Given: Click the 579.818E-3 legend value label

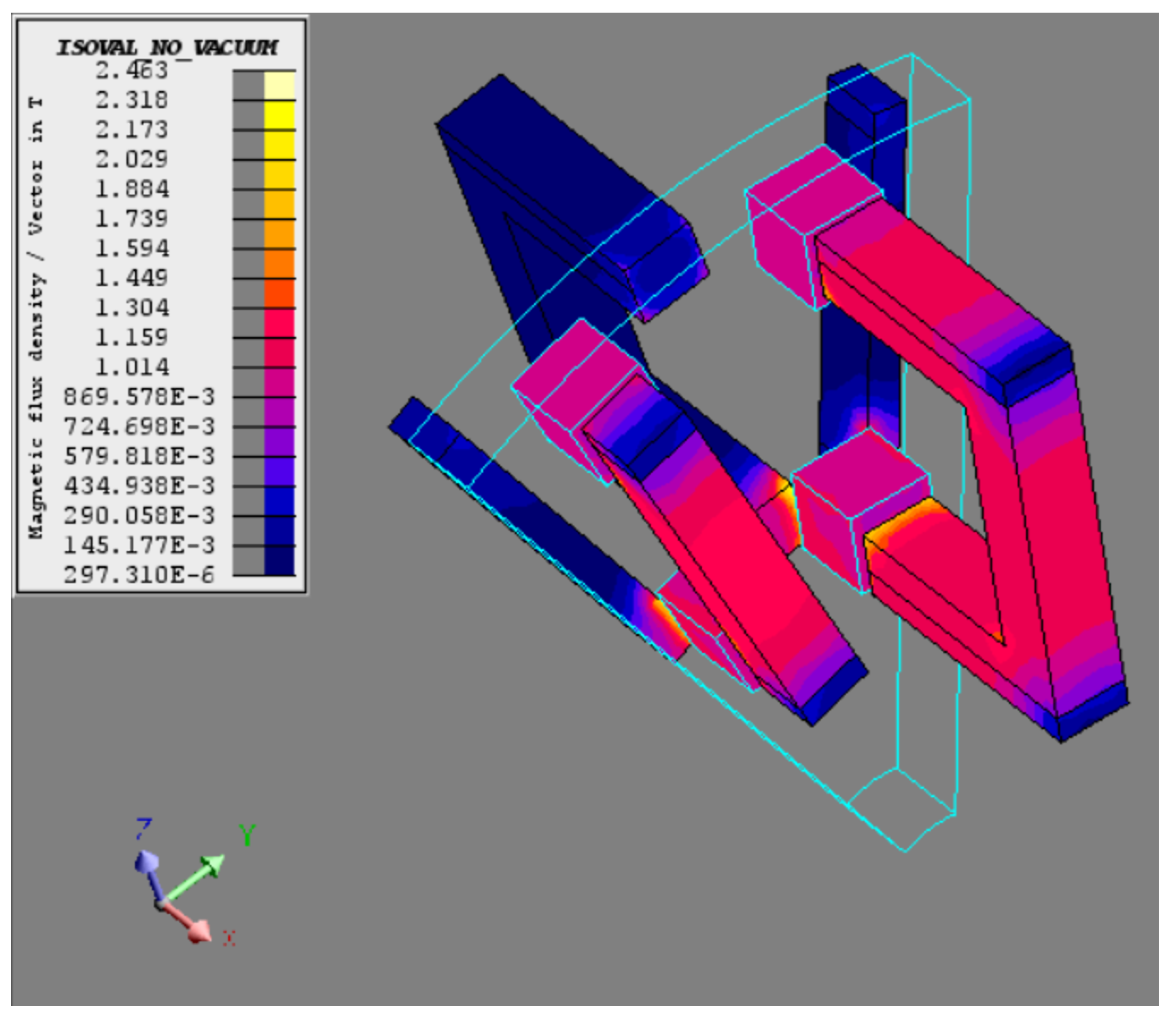Looking at the screenshot, I should click(139, 456).
